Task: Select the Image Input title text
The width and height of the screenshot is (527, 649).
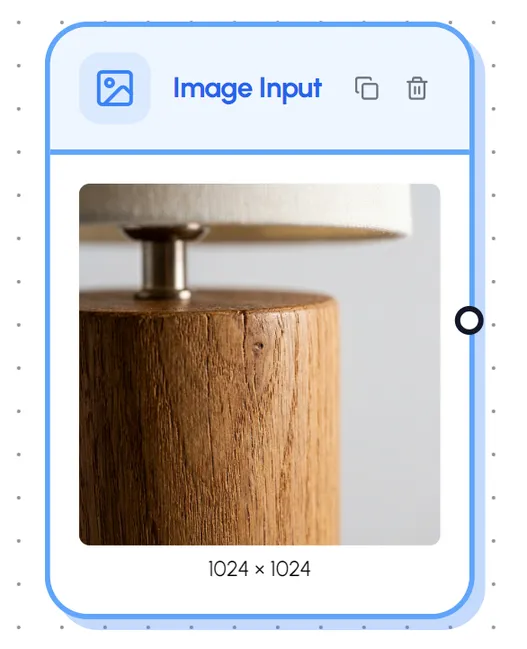Action: [247, 89]
